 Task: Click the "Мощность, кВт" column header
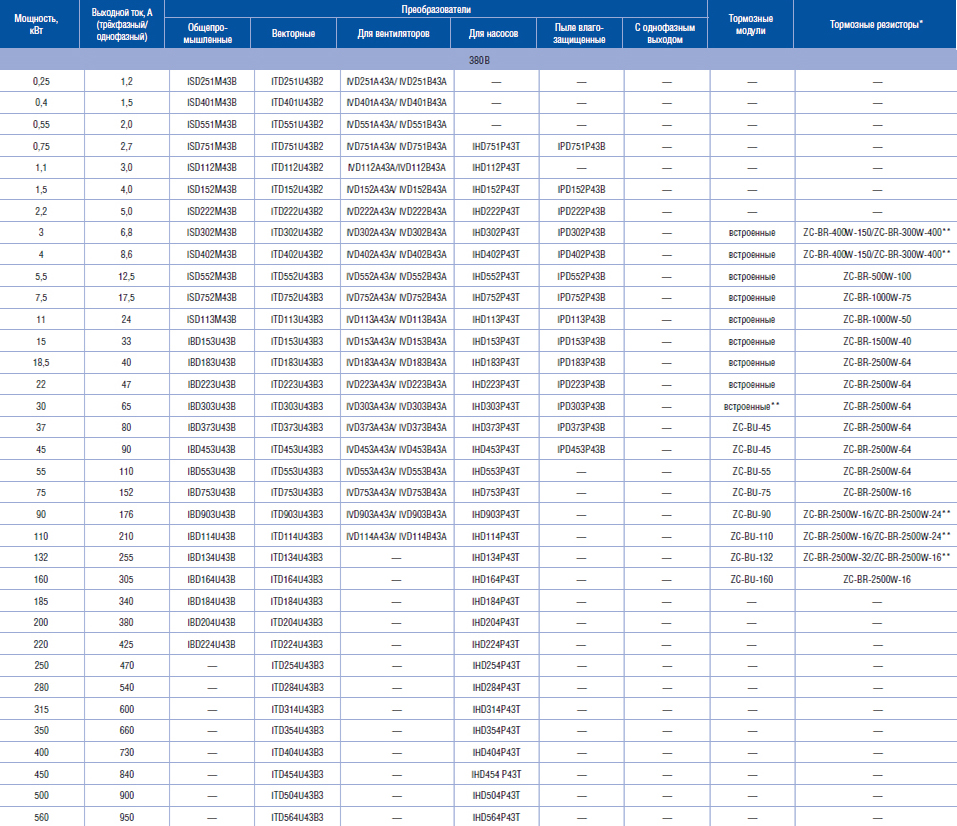click(x=37, y=24)
